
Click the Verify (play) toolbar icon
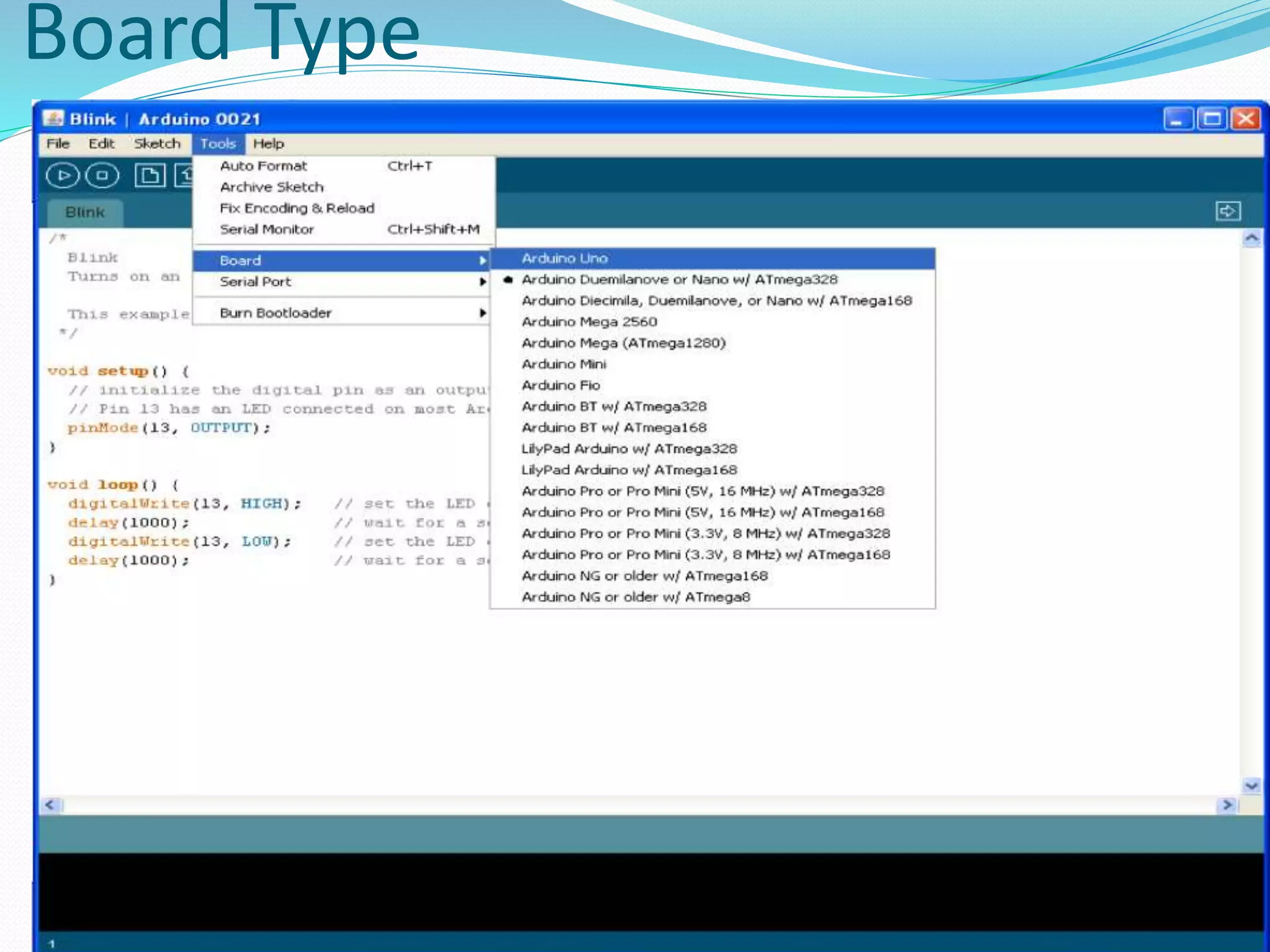(x=63, y=176)
